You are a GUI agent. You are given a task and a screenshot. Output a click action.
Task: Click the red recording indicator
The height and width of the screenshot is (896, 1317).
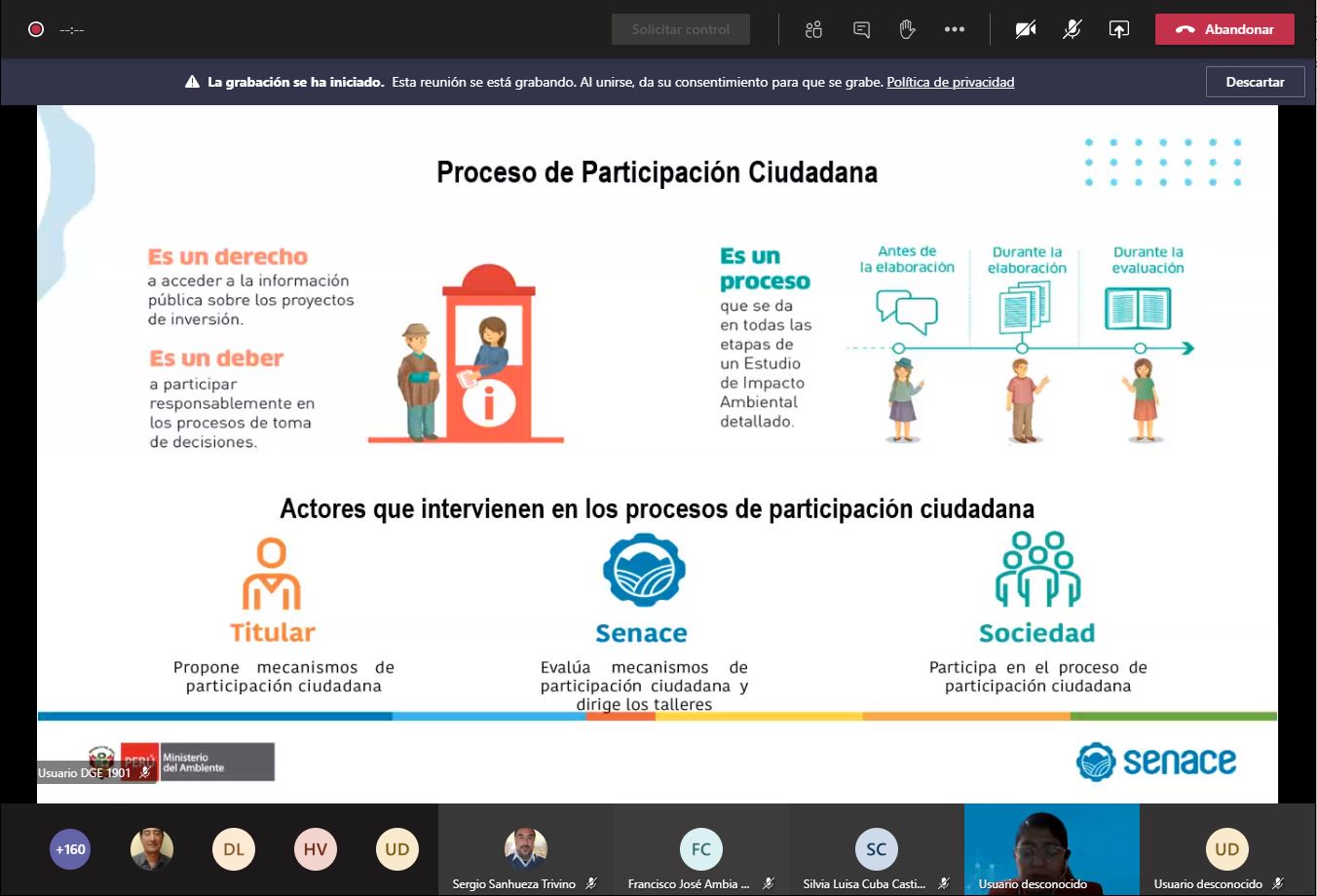tap(36, 29)
